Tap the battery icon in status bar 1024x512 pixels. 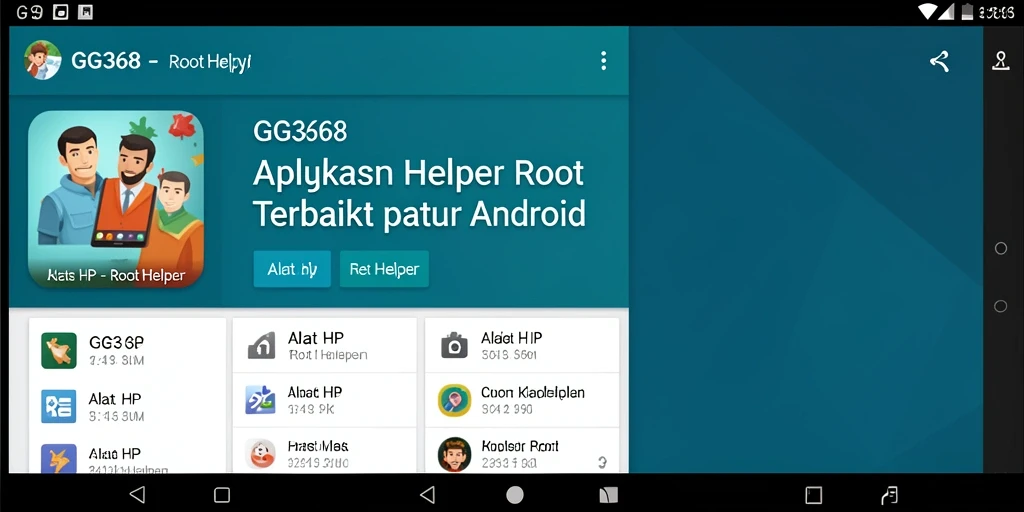pos(967,11)
